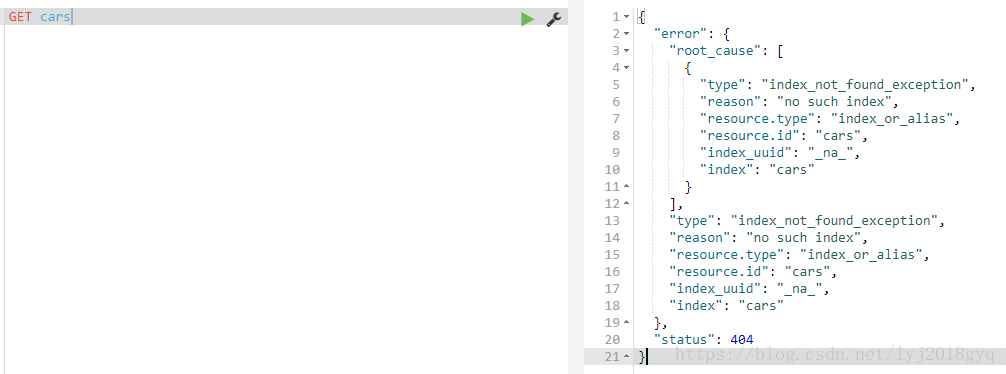Click the fold end marker on line 21
The image size is (1006, 374).
pos(627,356)
